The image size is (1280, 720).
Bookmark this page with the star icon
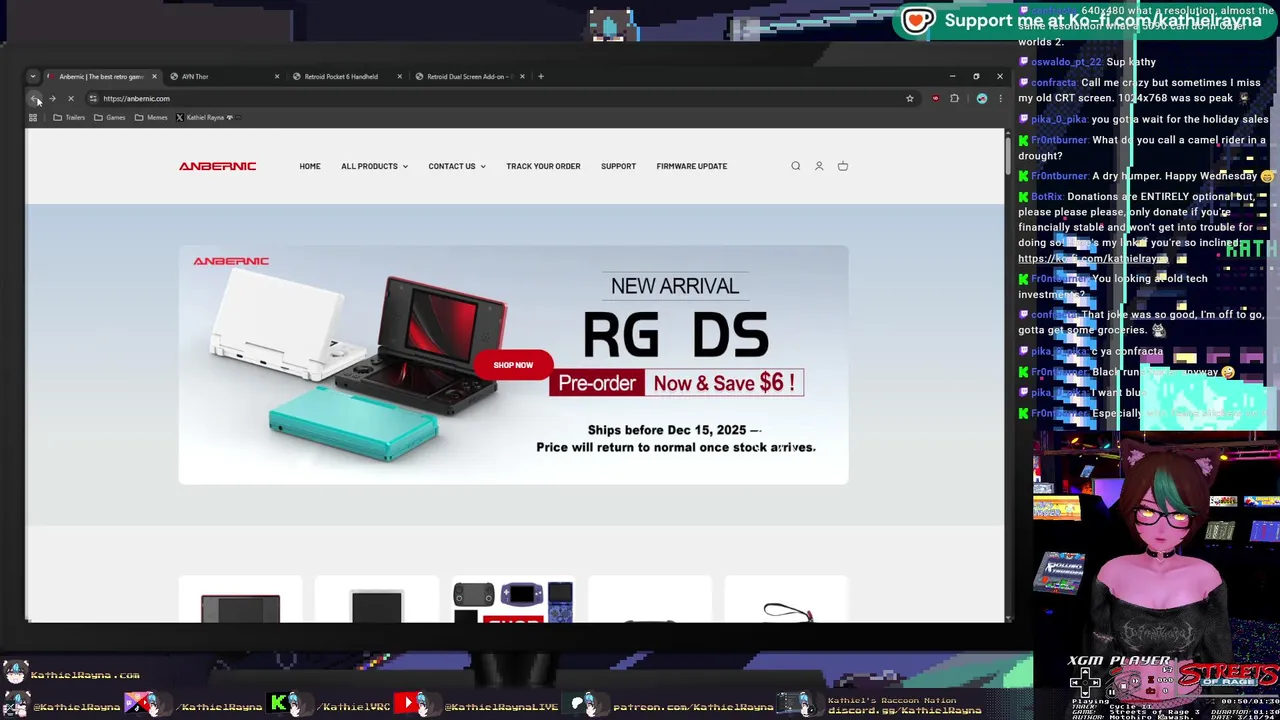(909, 98)
